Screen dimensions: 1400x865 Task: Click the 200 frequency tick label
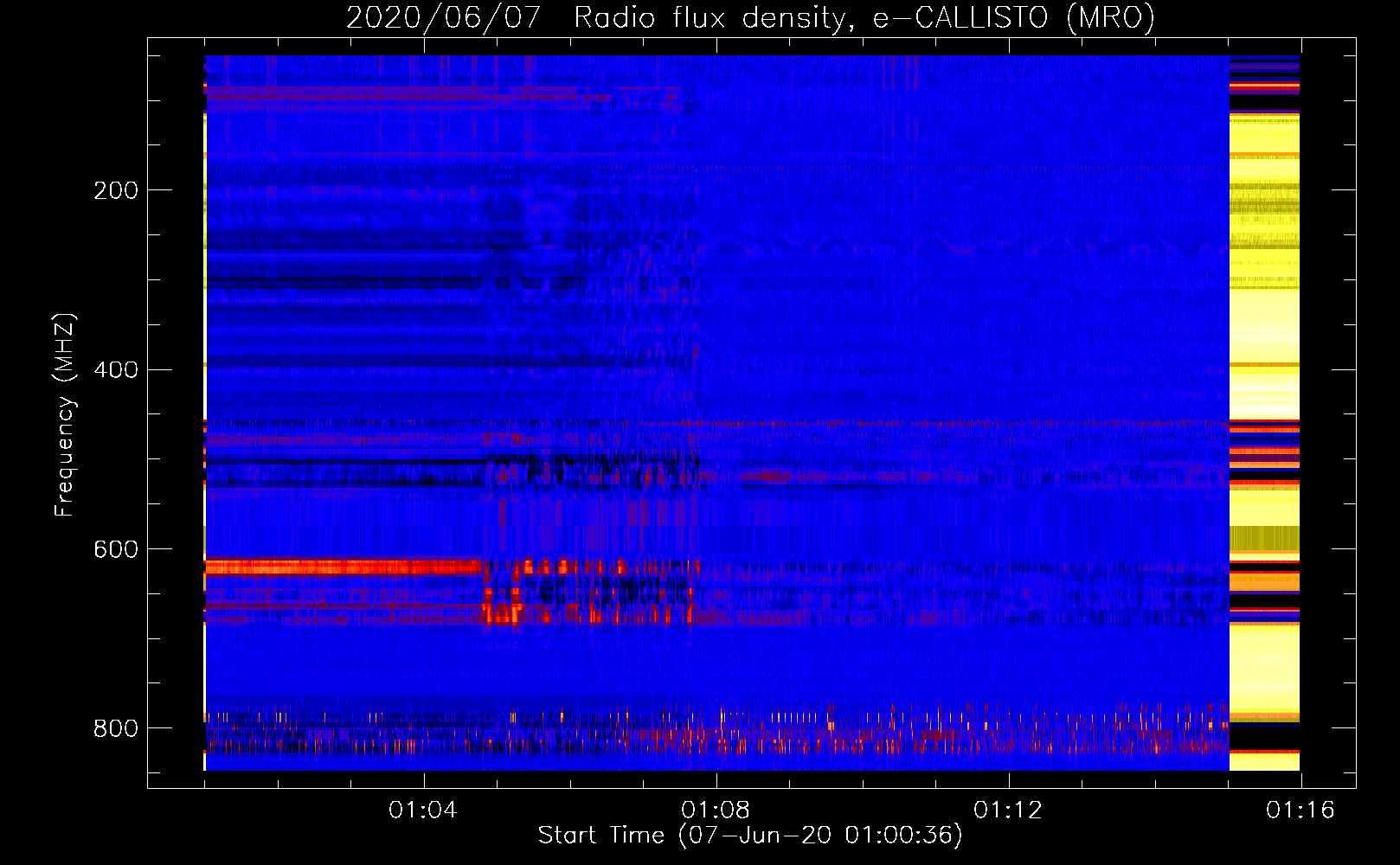click(x=116, y=190)
